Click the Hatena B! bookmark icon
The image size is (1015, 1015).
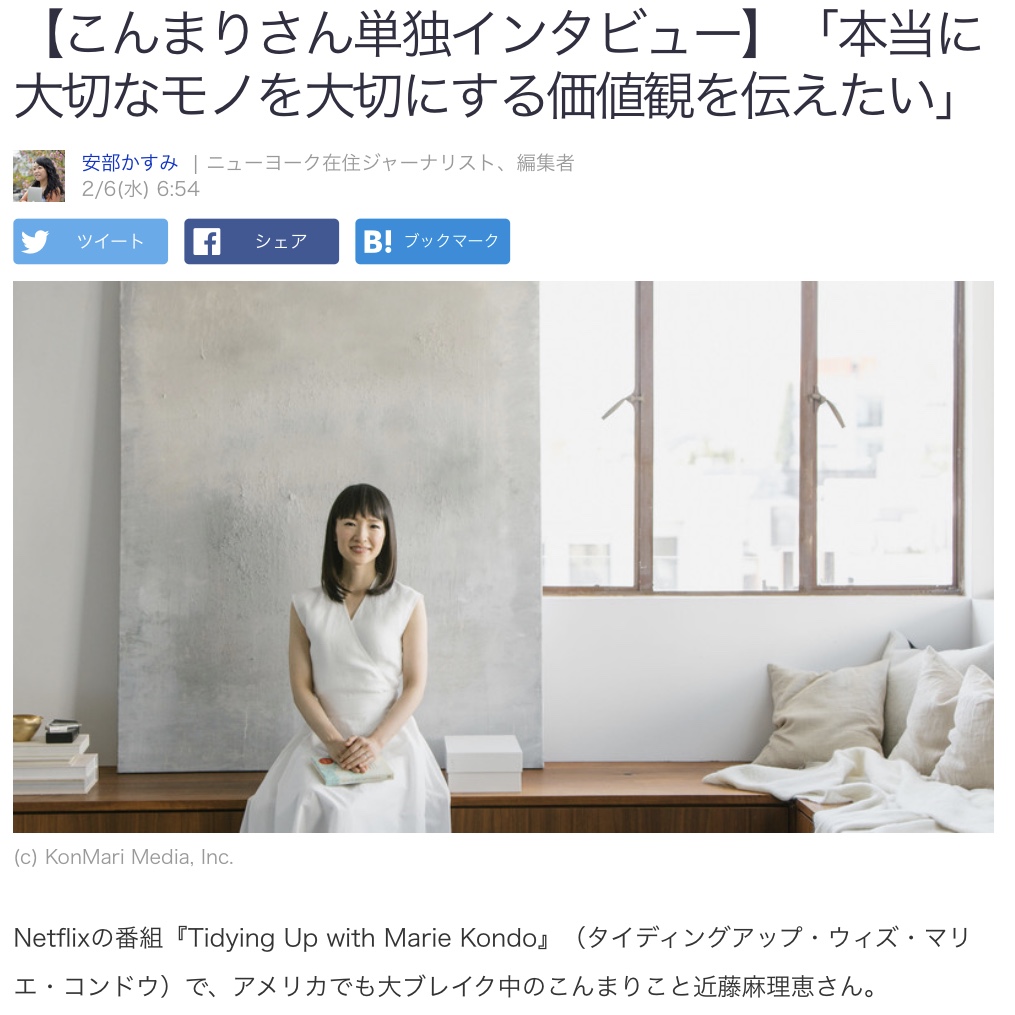click(377, 241)
